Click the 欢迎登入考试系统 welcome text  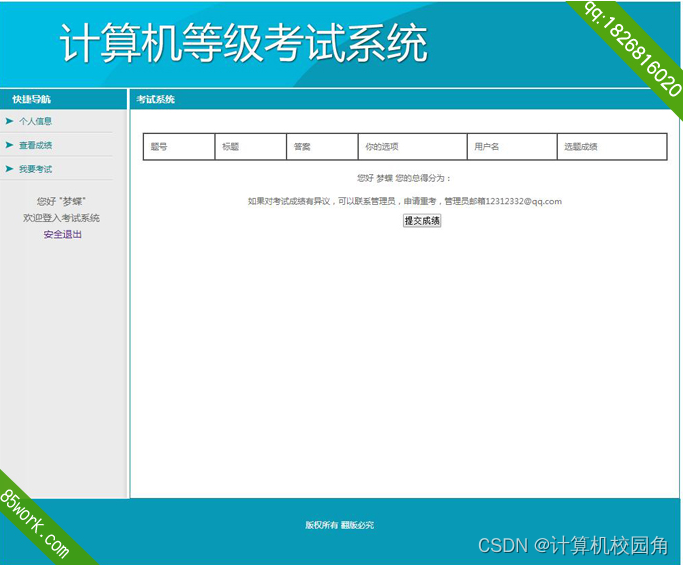click(x=61, y=218)
